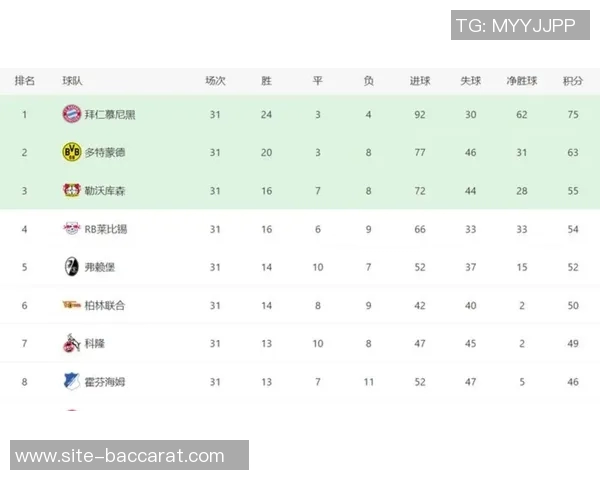Click the Union Berlin club logo
600x480 pixels.
(x=71, y=305)
